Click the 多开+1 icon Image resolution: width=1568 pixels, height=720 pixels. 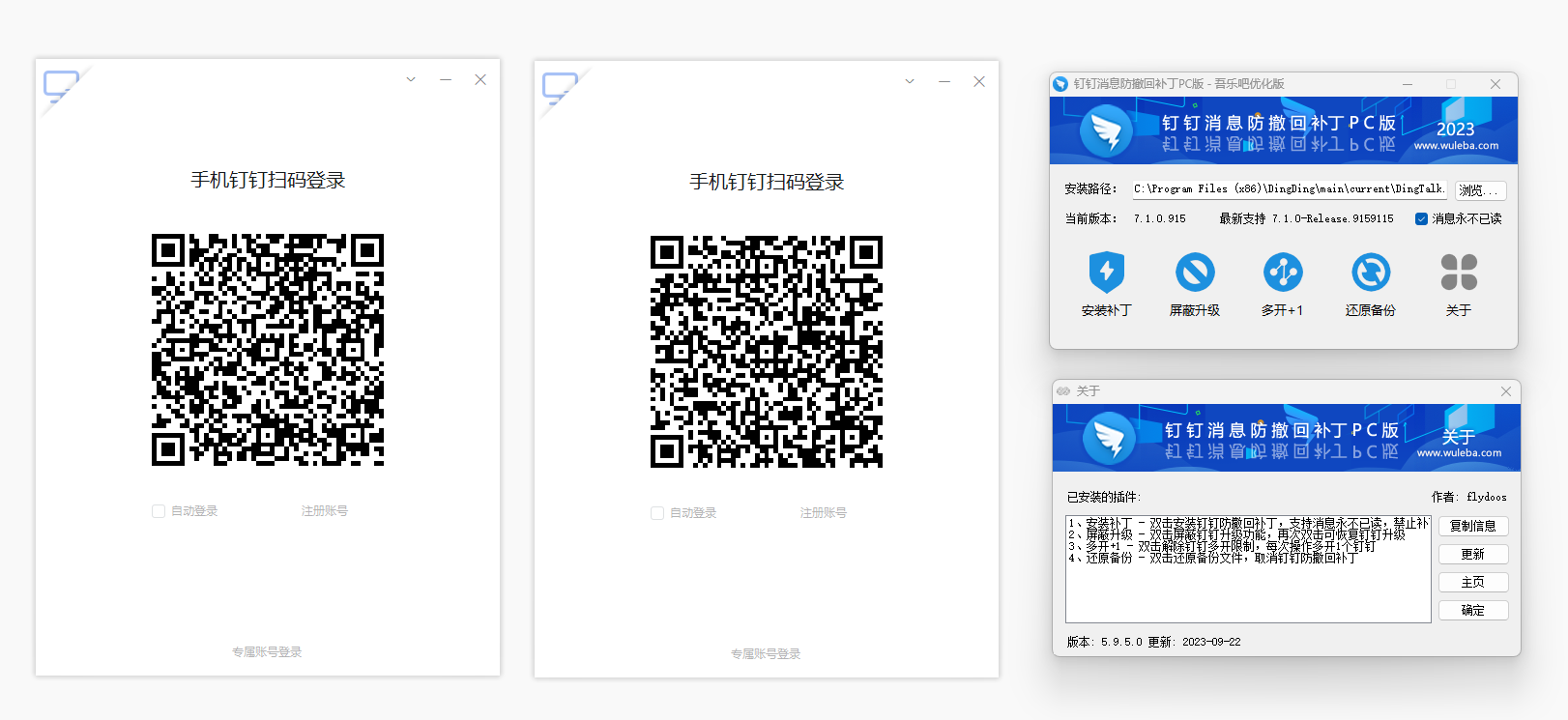pyautogui.click(x=1283, y=272)
